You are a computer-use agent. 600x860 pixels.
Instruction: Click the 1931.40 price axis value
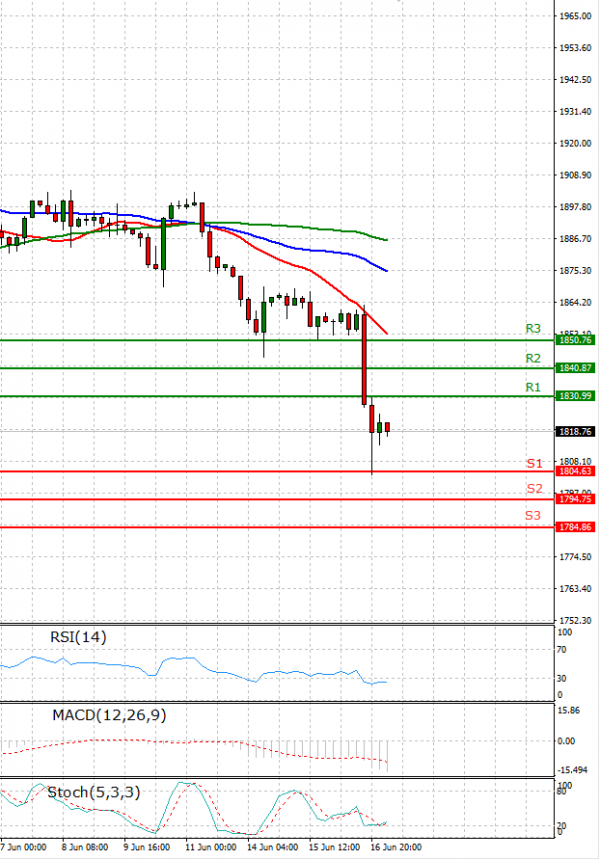[x=575, y=112]
